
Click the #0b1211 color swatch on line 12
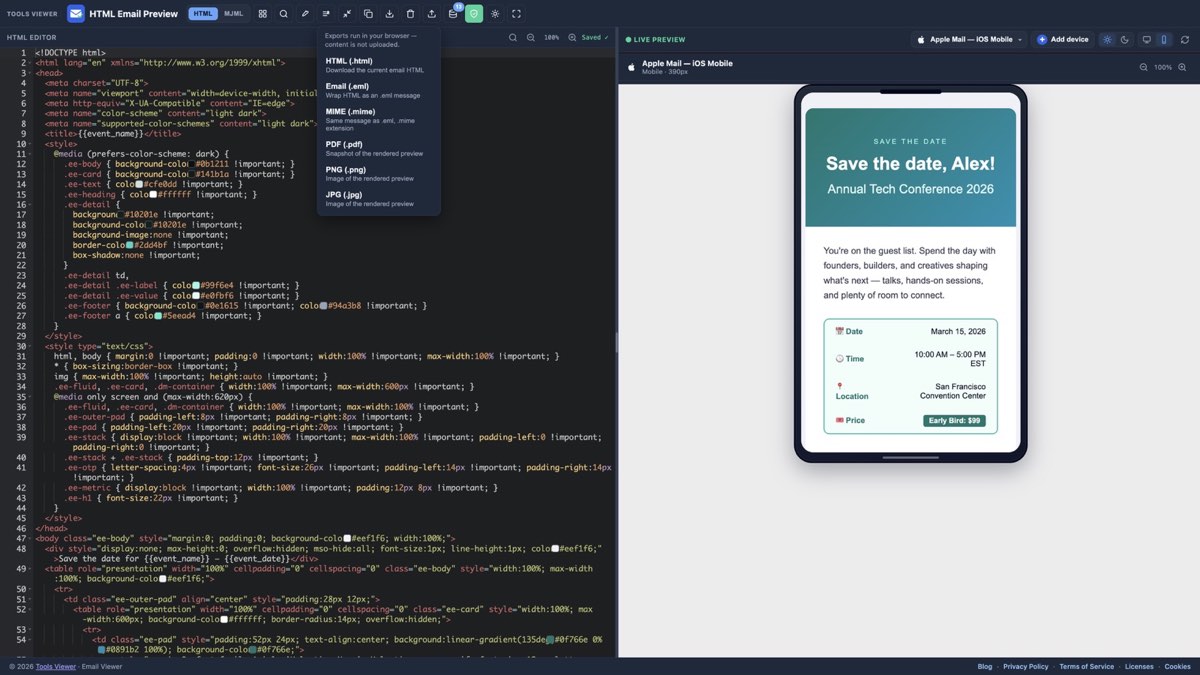[190, 164]
